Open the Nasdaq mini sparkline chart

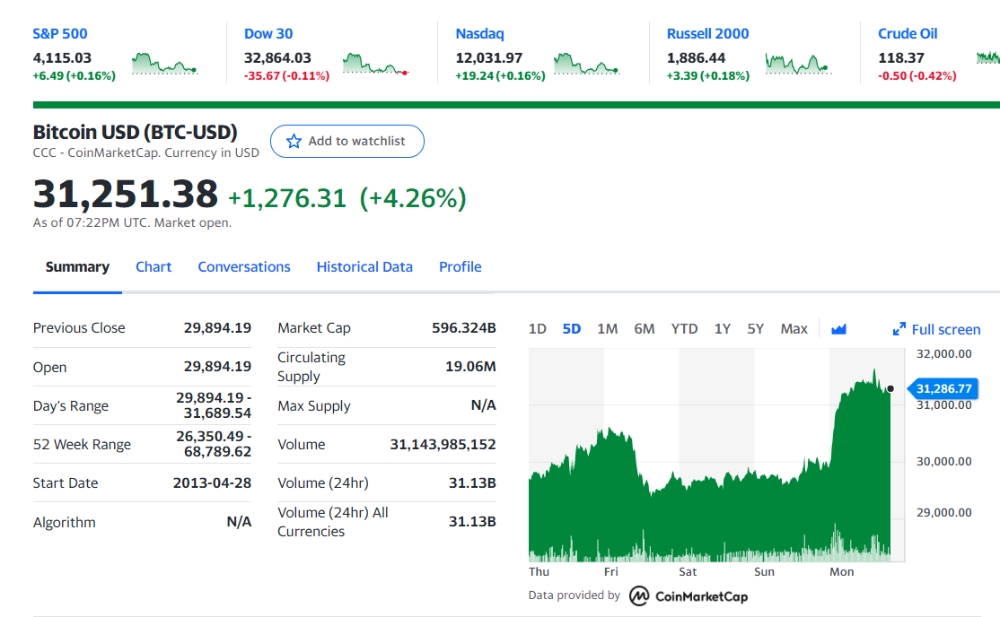(587, 64)
